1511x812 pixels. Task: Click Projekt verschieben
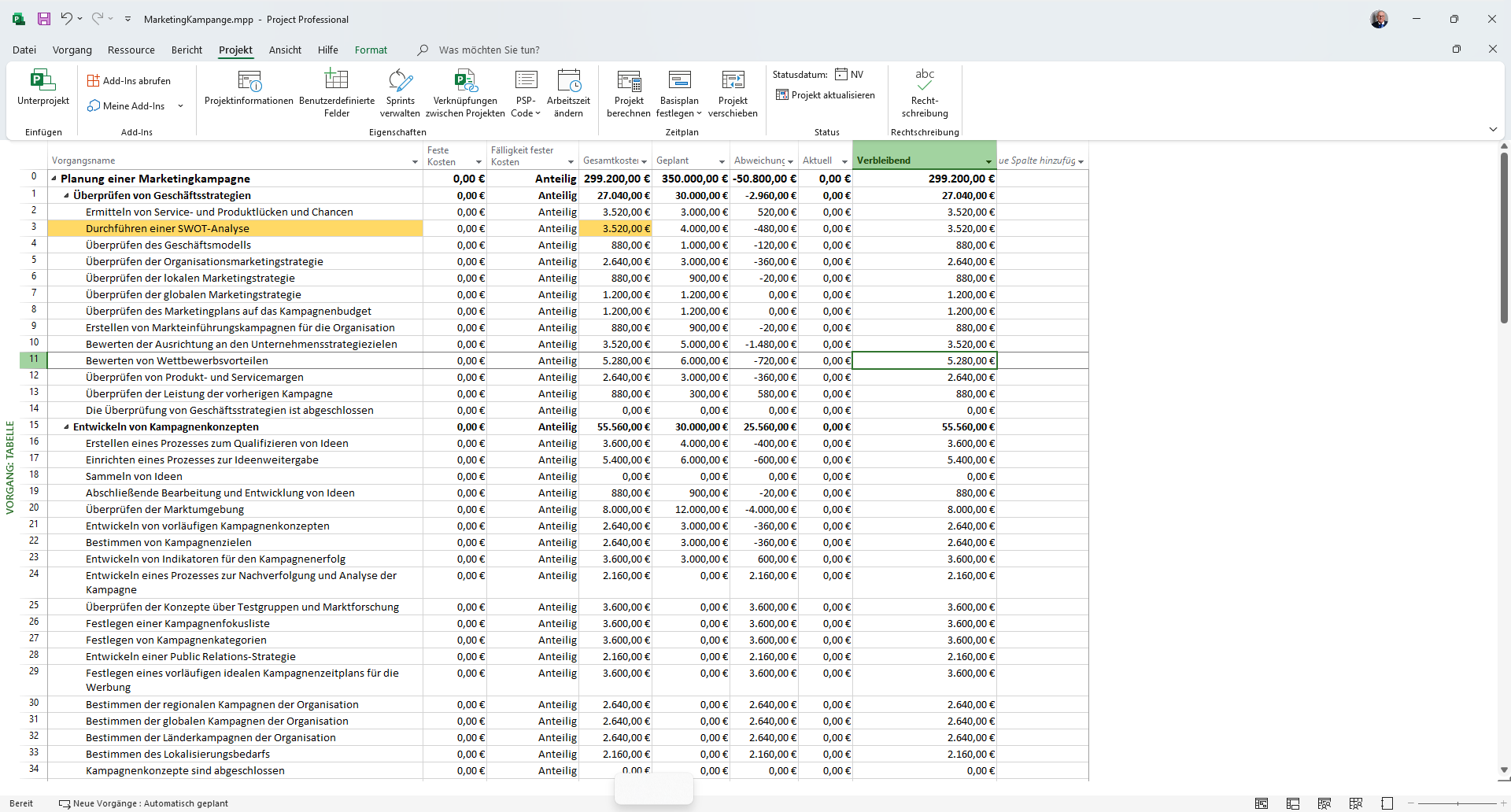733,94
